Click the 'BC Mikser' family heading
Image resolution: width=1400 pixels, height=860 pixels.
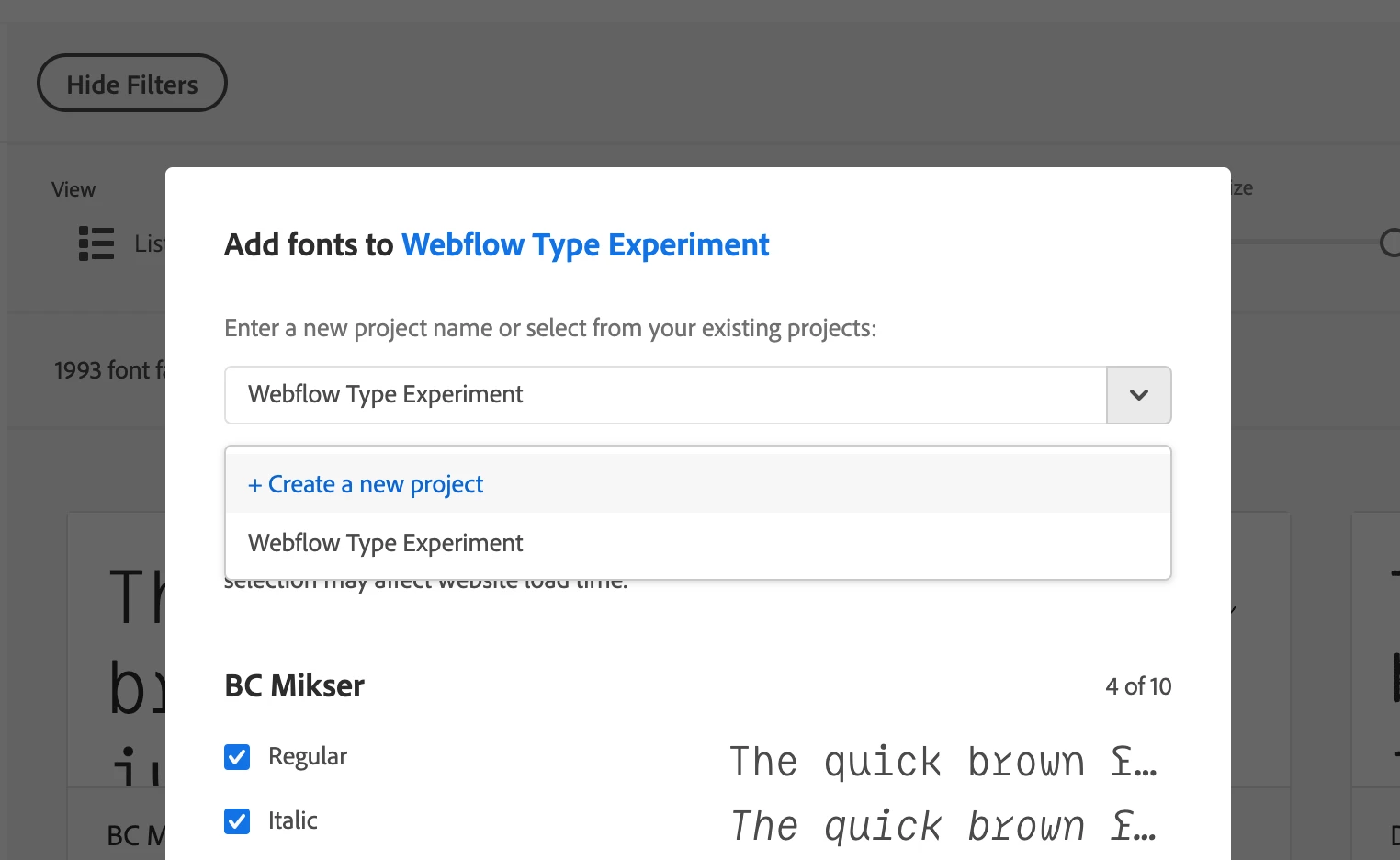pyautogui.click(x=295, y=686)
